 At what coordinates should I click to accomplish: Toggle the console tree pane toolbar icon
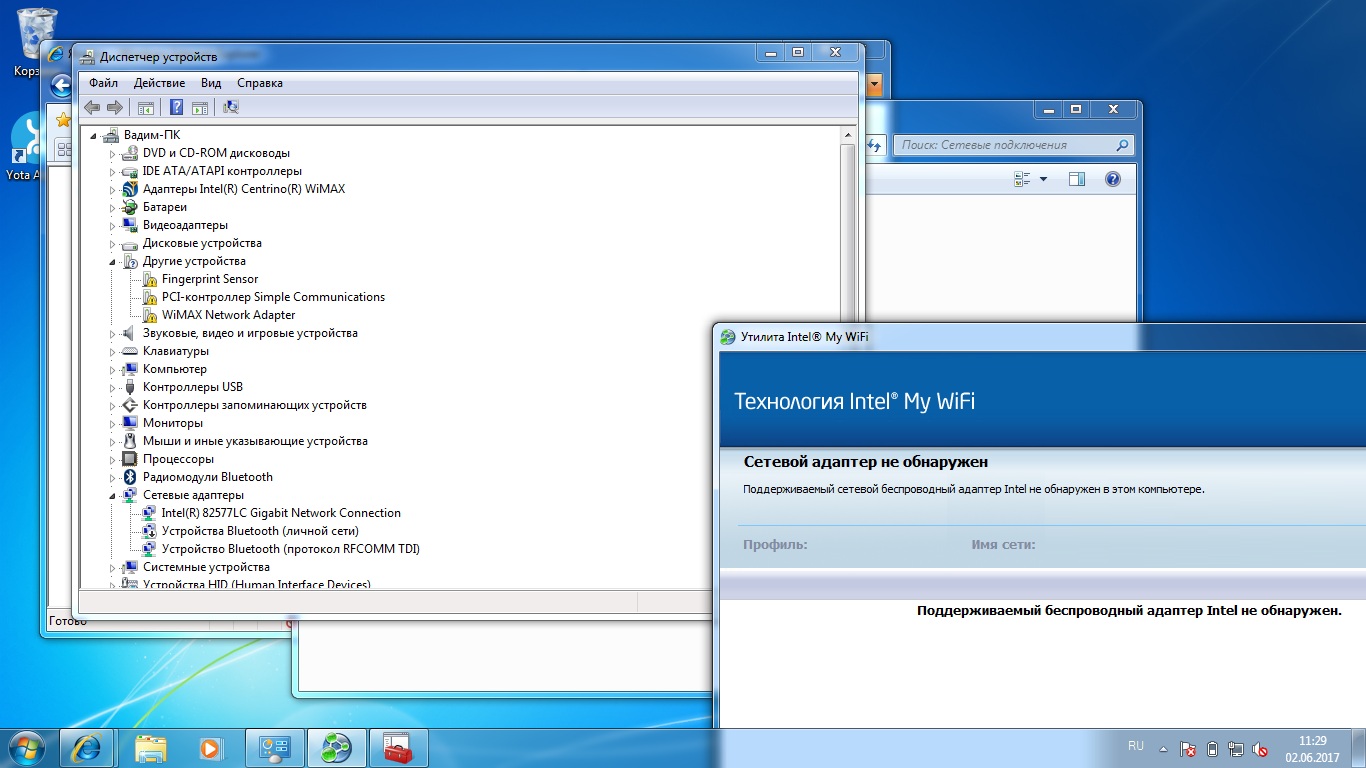[x=146, y=107]
